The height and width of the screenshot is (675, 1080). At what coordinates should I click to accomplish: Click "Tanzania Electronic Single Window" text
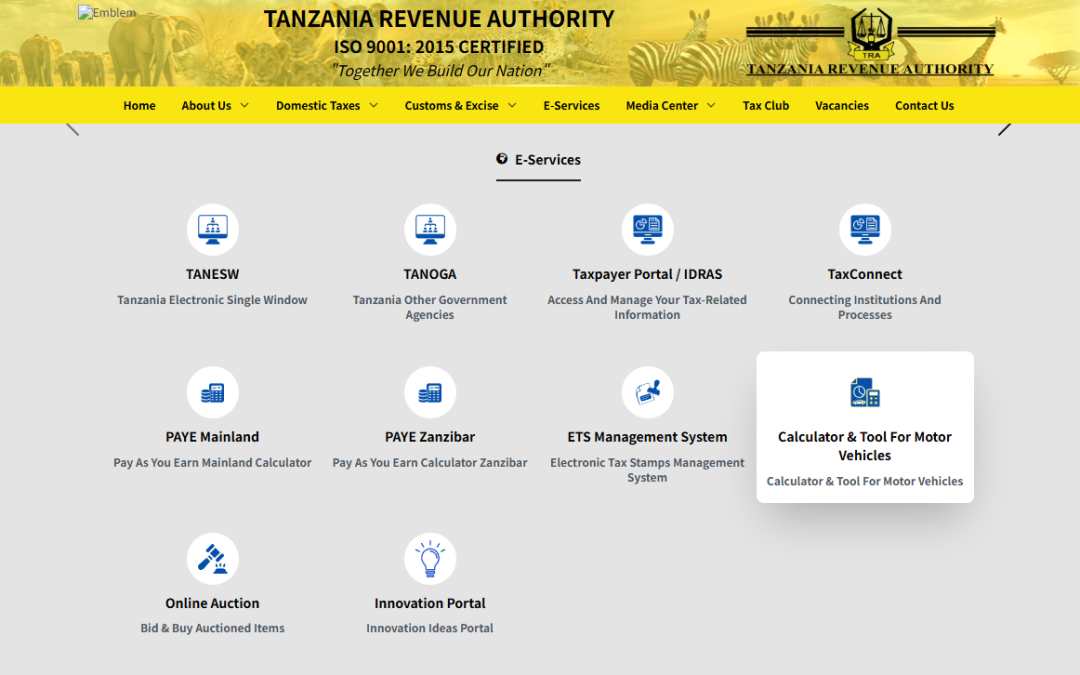pos(212,300)
